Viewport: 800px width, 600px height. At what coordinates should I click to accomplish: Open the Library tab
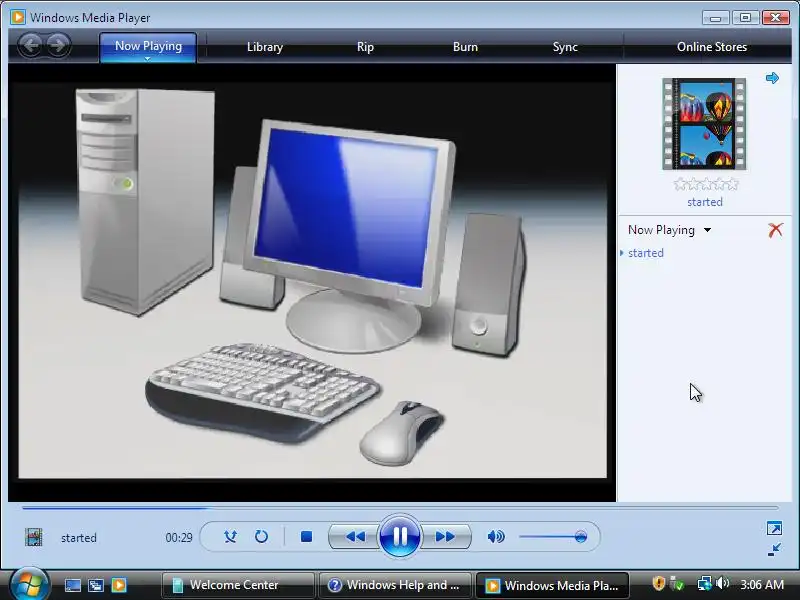point(265,47)
